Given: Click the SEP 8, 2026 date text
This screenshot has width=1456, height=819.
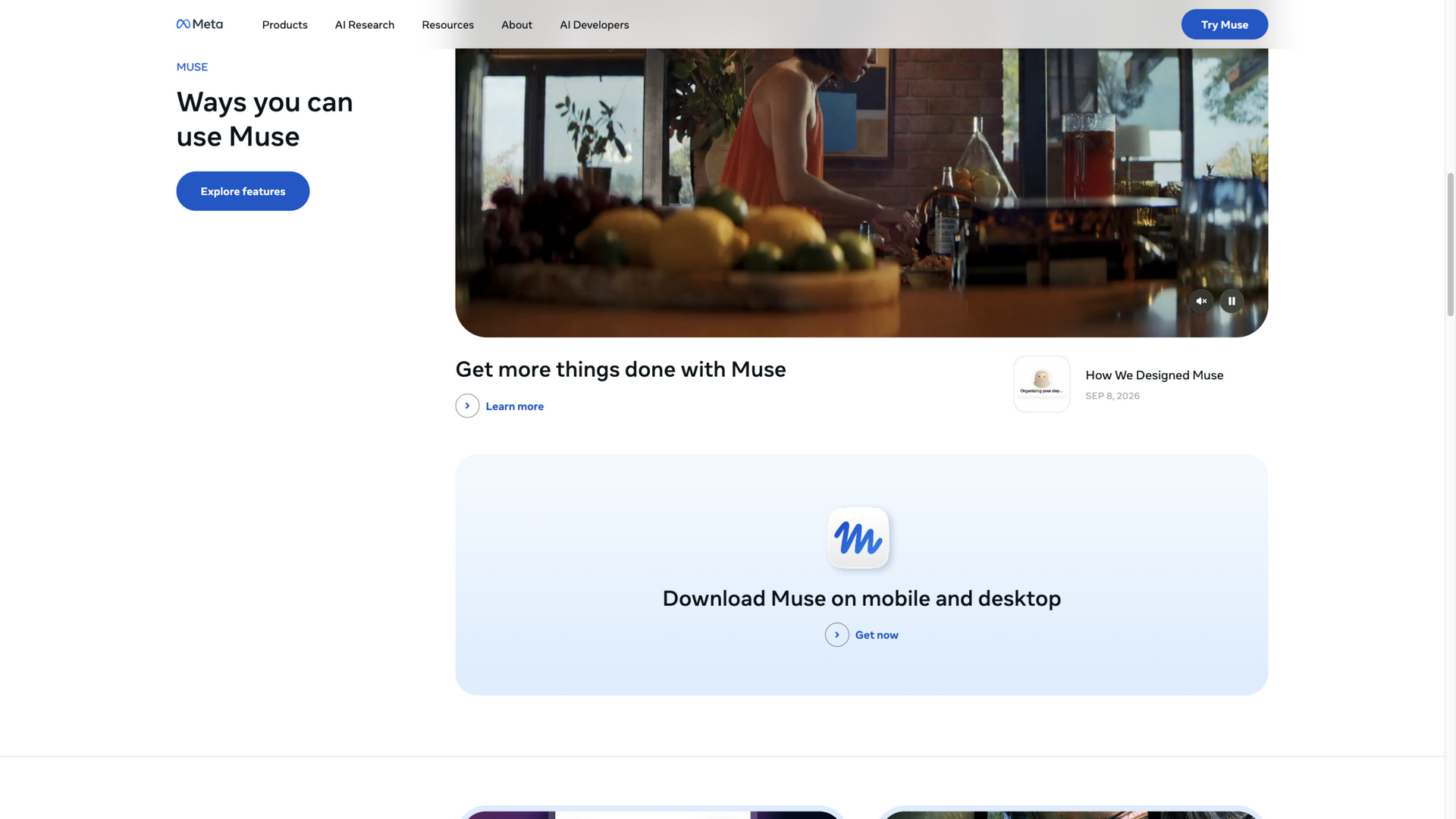Looking at the screenshot, I should (x=1112, y=396).
